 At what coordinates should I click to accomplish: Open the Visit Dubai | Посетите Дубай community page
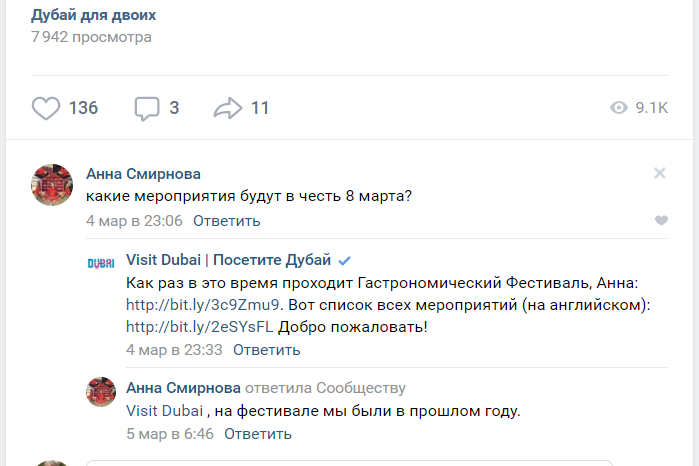click(x=228, y=261)
